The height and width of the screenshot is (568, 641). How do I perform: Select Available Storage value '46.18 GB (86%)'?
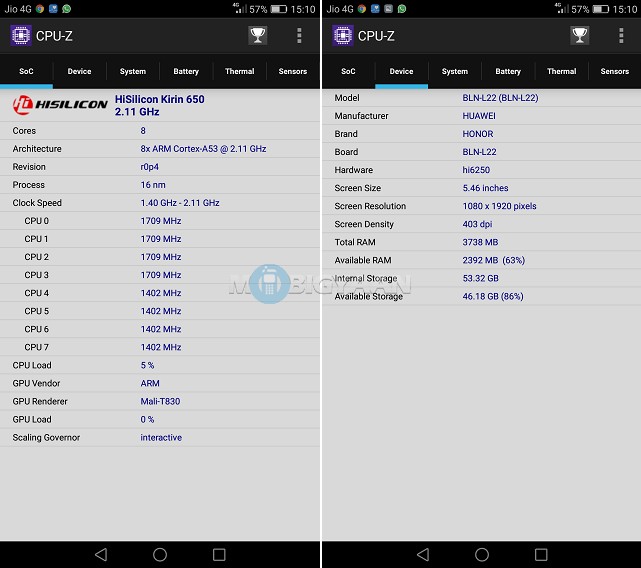click(493, 296)
